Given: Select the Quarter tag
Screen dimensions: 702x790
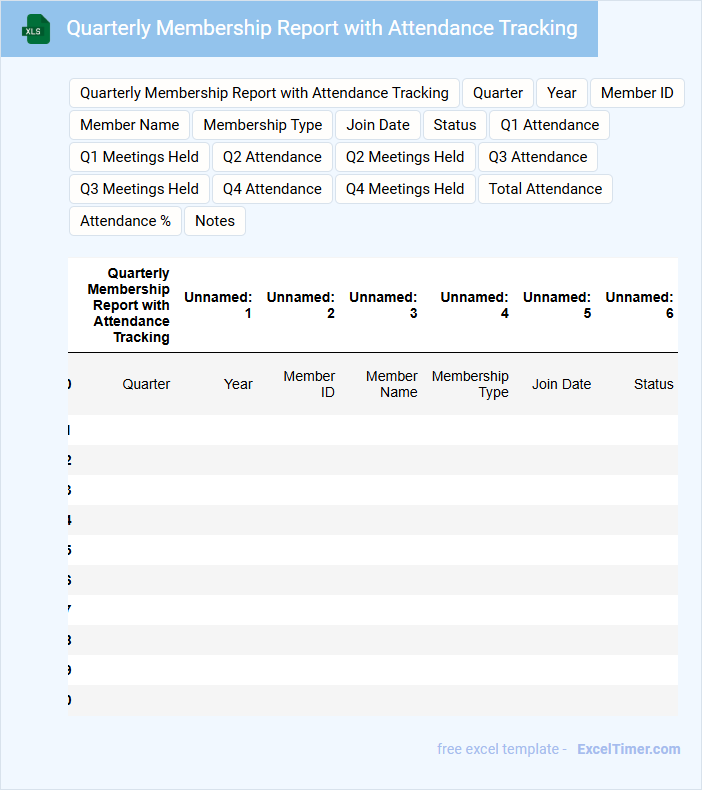Looking at the screenshot, I should click(x=498, y=93).
